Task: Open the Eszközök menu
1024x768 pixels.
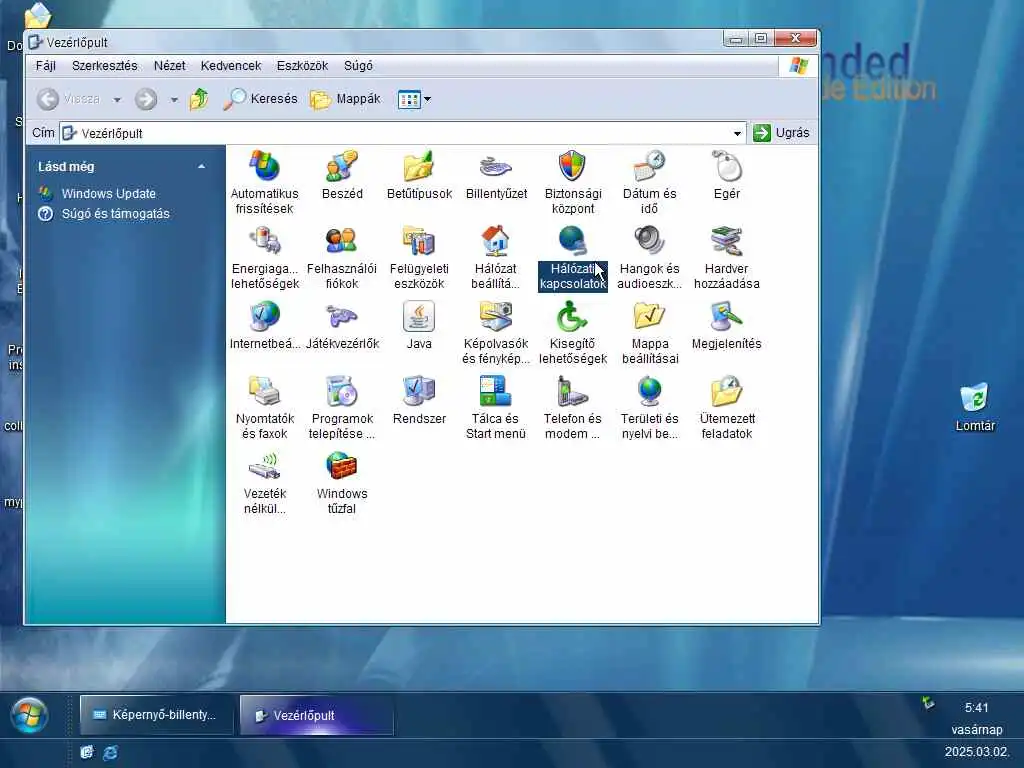Action: coord(302,66)
